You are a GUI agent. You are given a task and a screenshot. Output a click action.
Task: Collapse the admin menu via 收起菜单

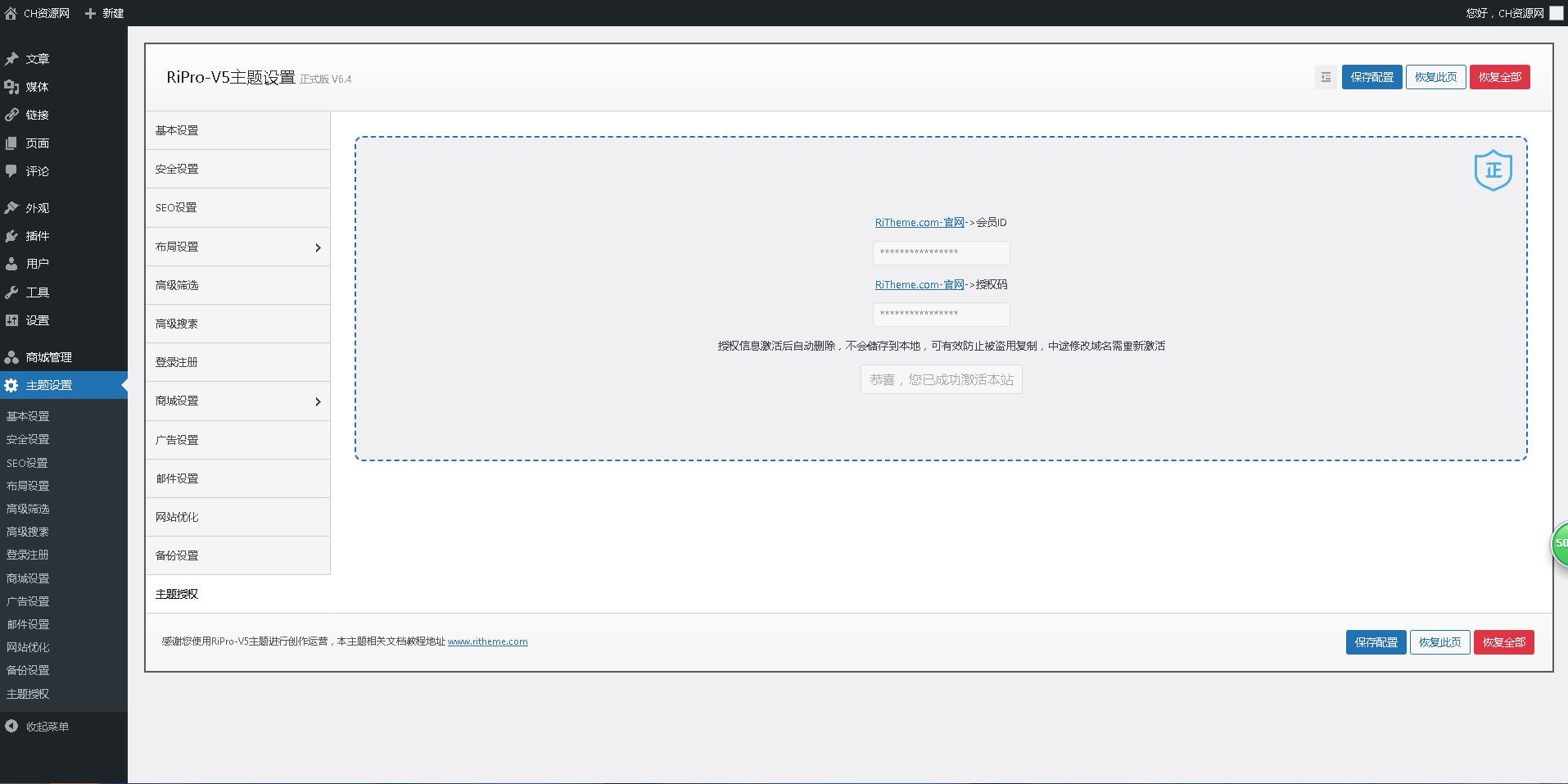tap(45, 726)
